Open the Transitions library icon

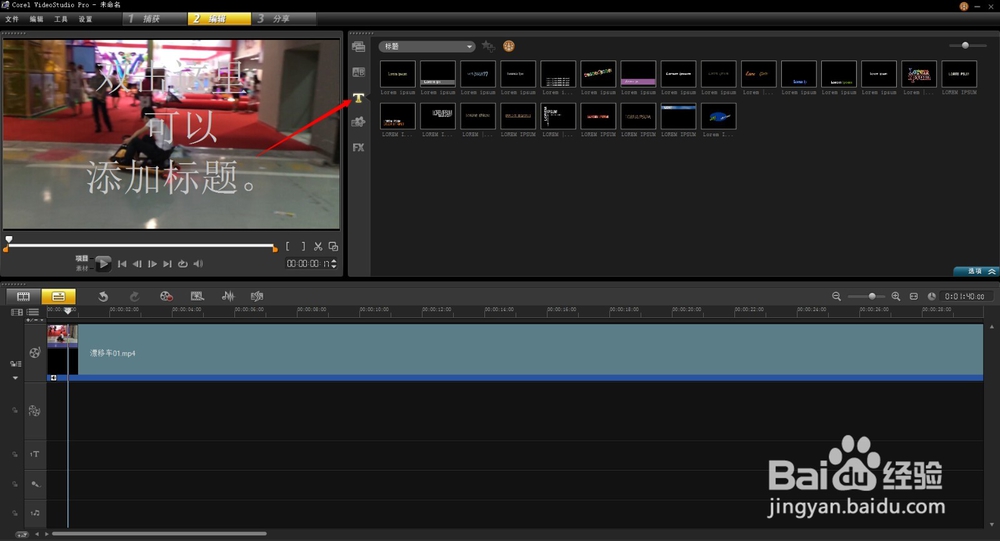[358, 72]
